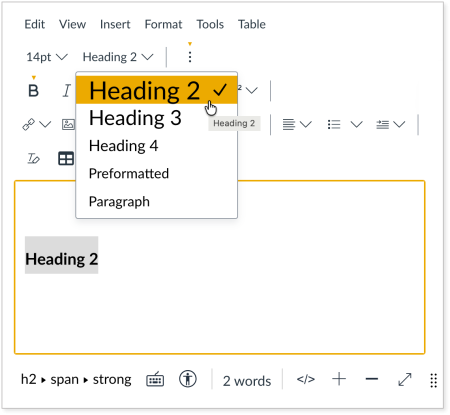The height and width of the screenshot is (415, 450).
Task: Click the fullscreen expand icon
Action: pyautogui.click(x=405, y=379)
